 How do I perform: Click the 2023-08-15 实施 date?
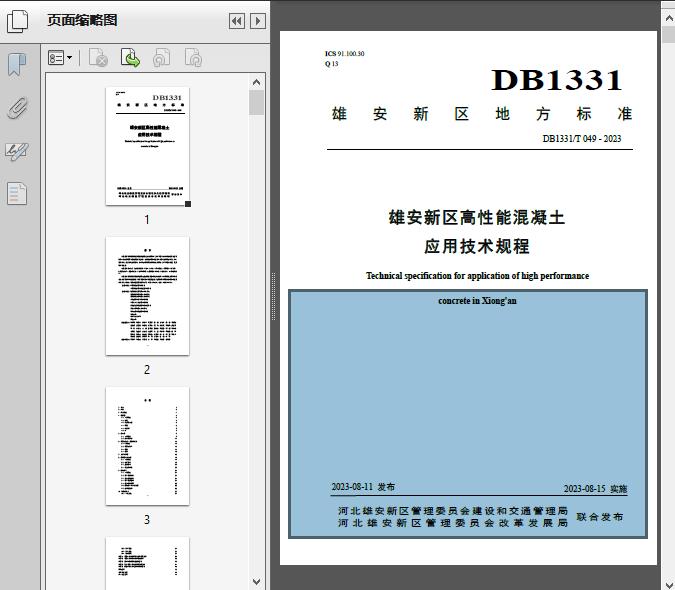[595, 489]
